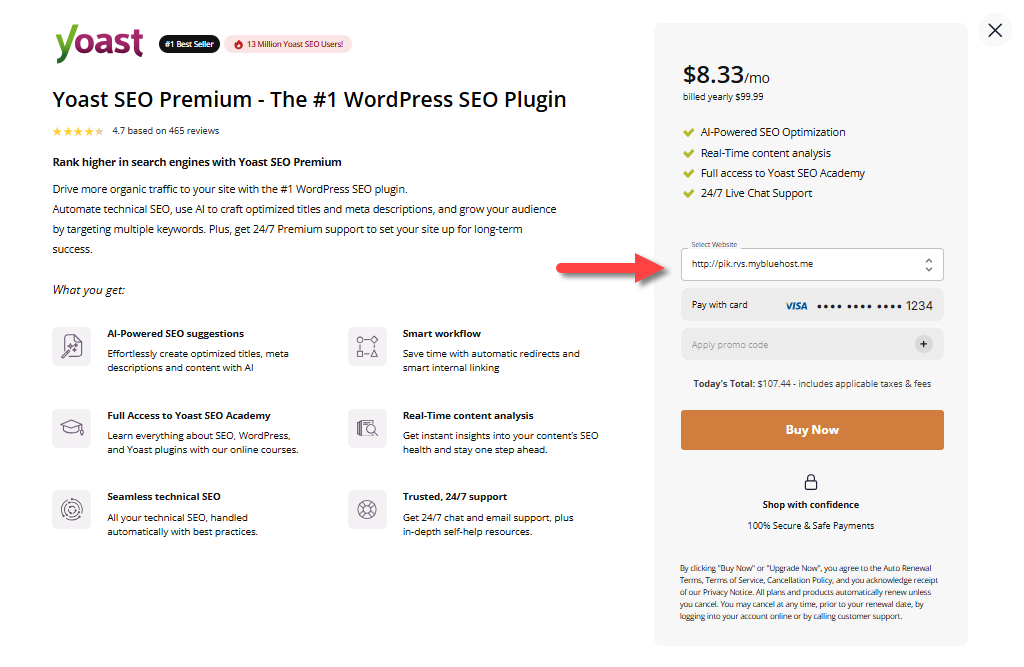Click the Yoast SEO Academy graduation cap icon
This screenshot has height=667, width=1024.
[x=71, y=427]
